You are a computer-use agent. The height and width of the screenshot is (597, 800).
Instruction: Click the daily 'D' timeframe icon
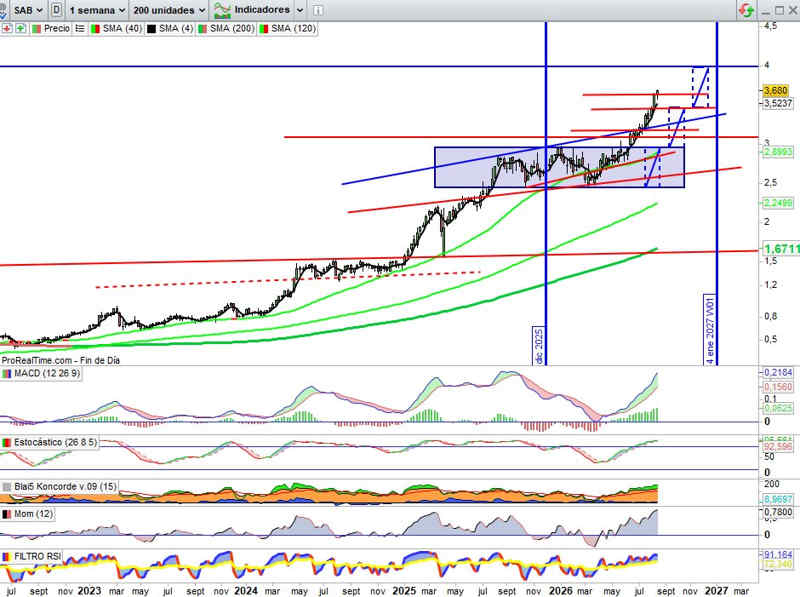click(x=57, y=10)
